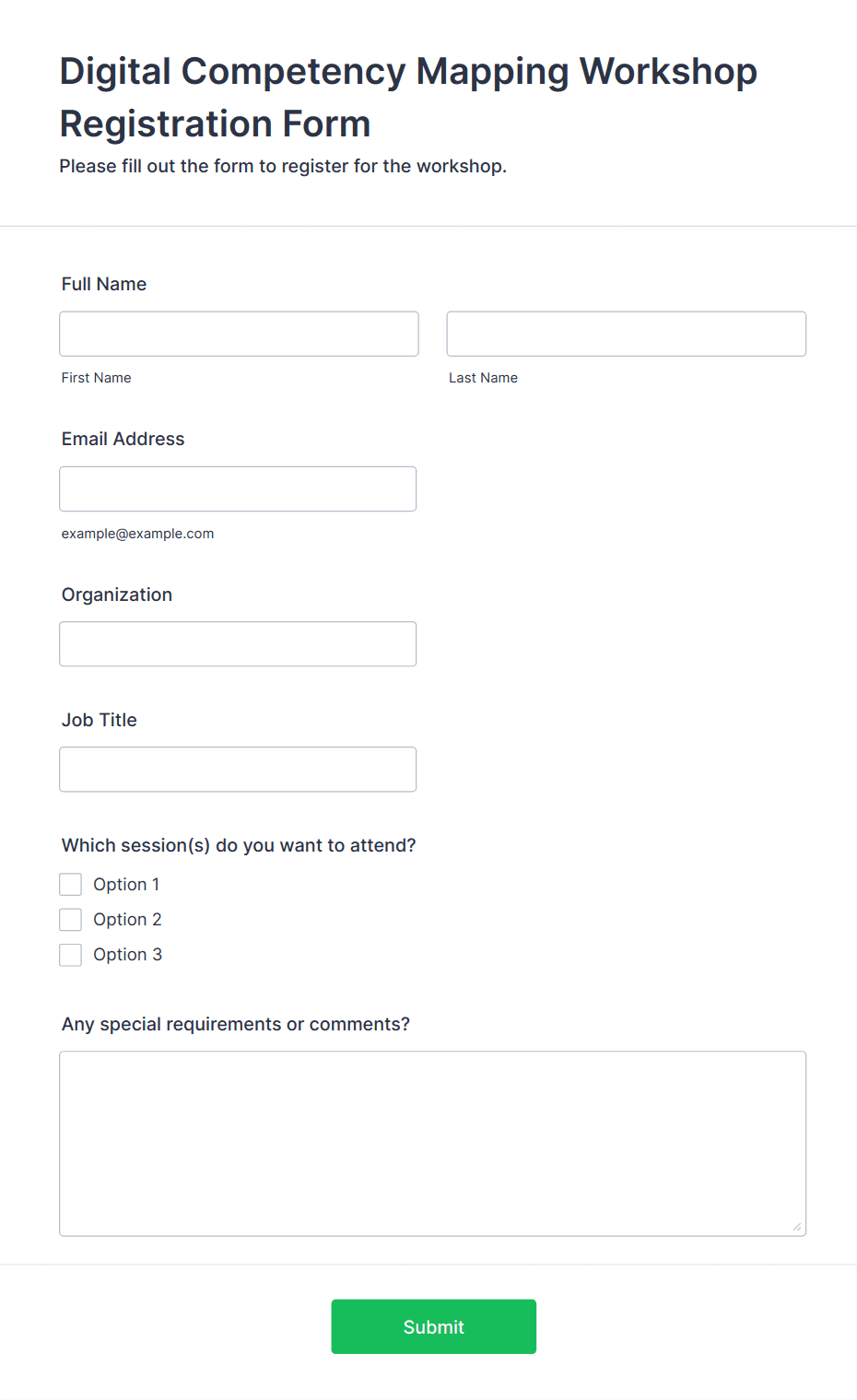Click the "Job Title" label text
The image size is (857, 1400).
[x=100, y=720]
